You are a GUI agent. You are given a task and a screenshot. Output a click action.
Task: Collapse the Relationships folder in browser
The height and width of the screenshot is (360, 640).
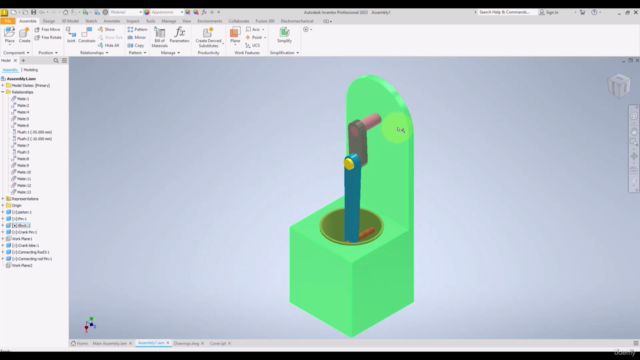tap(3, 92)
